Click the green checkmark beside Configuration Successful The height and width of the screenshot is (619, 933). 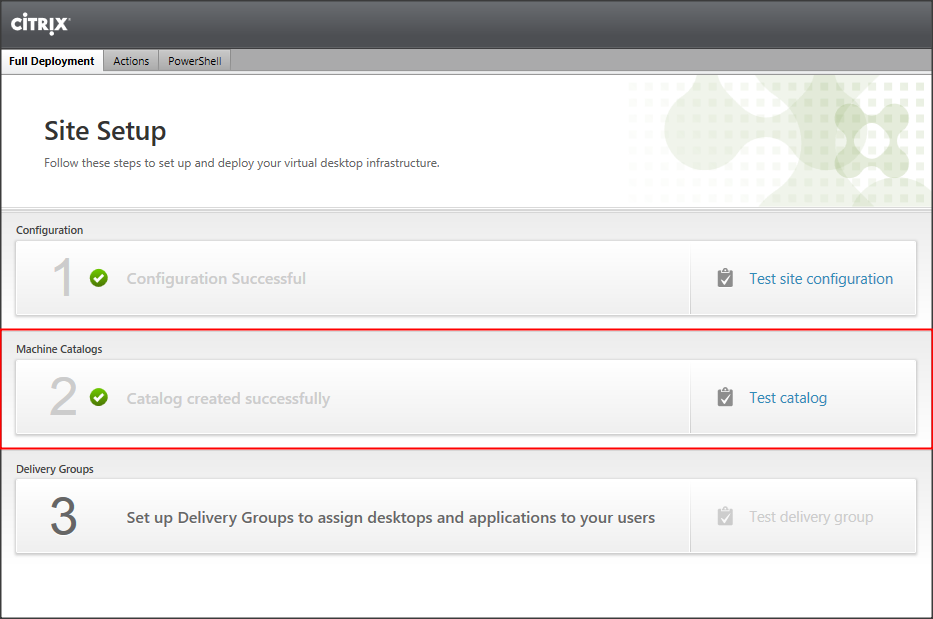click(99, 278)
